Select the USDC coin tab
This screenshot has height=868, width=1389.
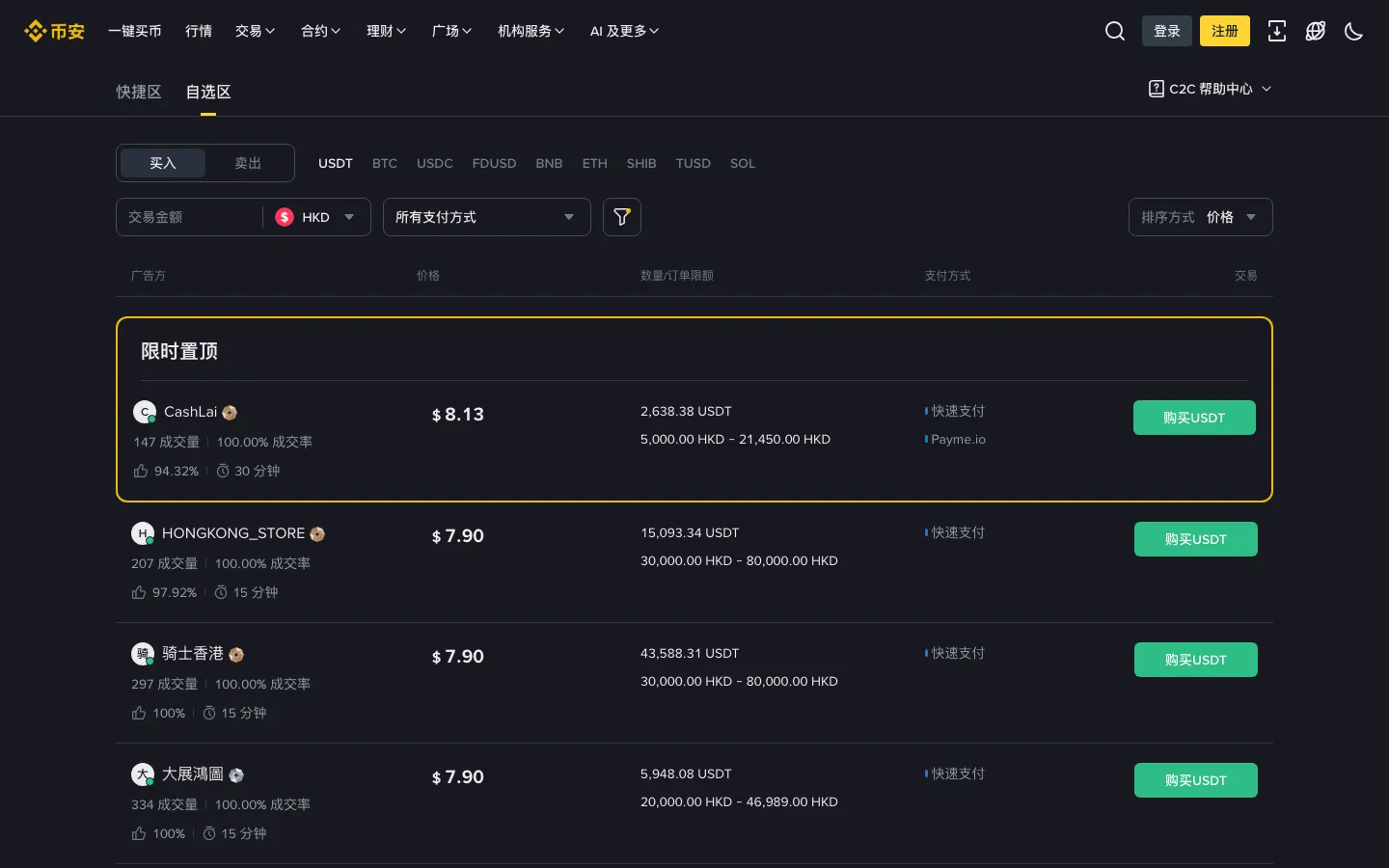435,163
